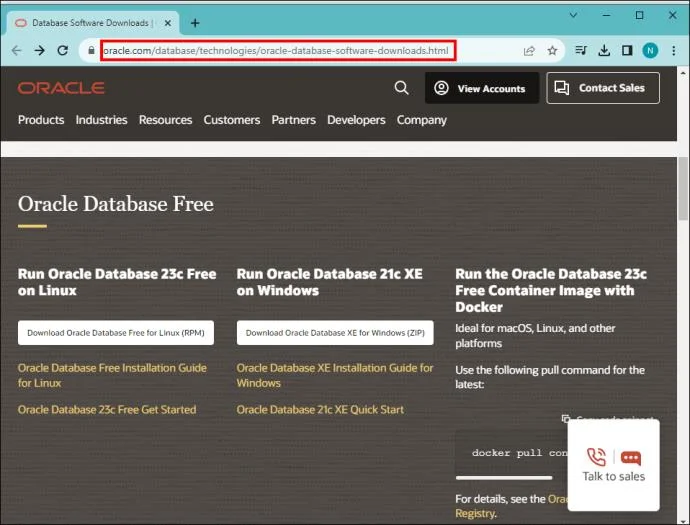Click the phone icon in Talk to sales
690x525 pixels.
pos(596,457)
